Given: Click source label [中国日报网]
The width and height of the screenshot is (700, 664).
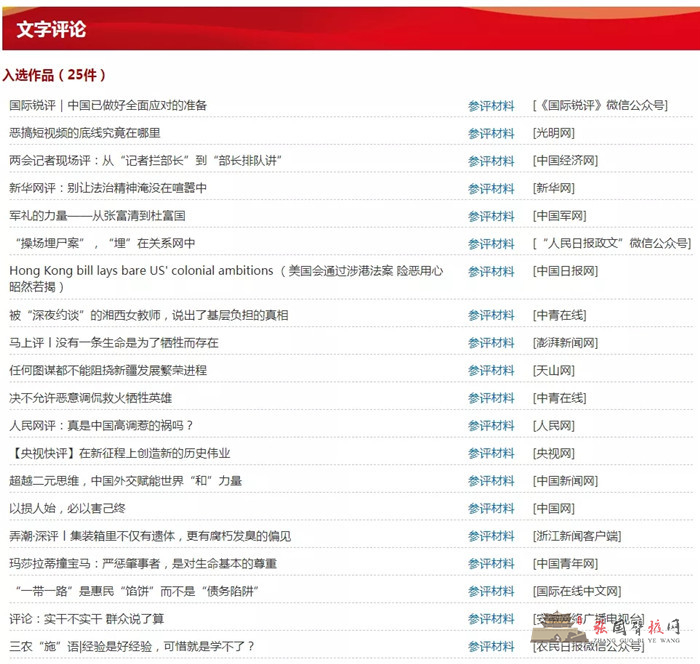Looking at the screenshot, I should 565,271.
